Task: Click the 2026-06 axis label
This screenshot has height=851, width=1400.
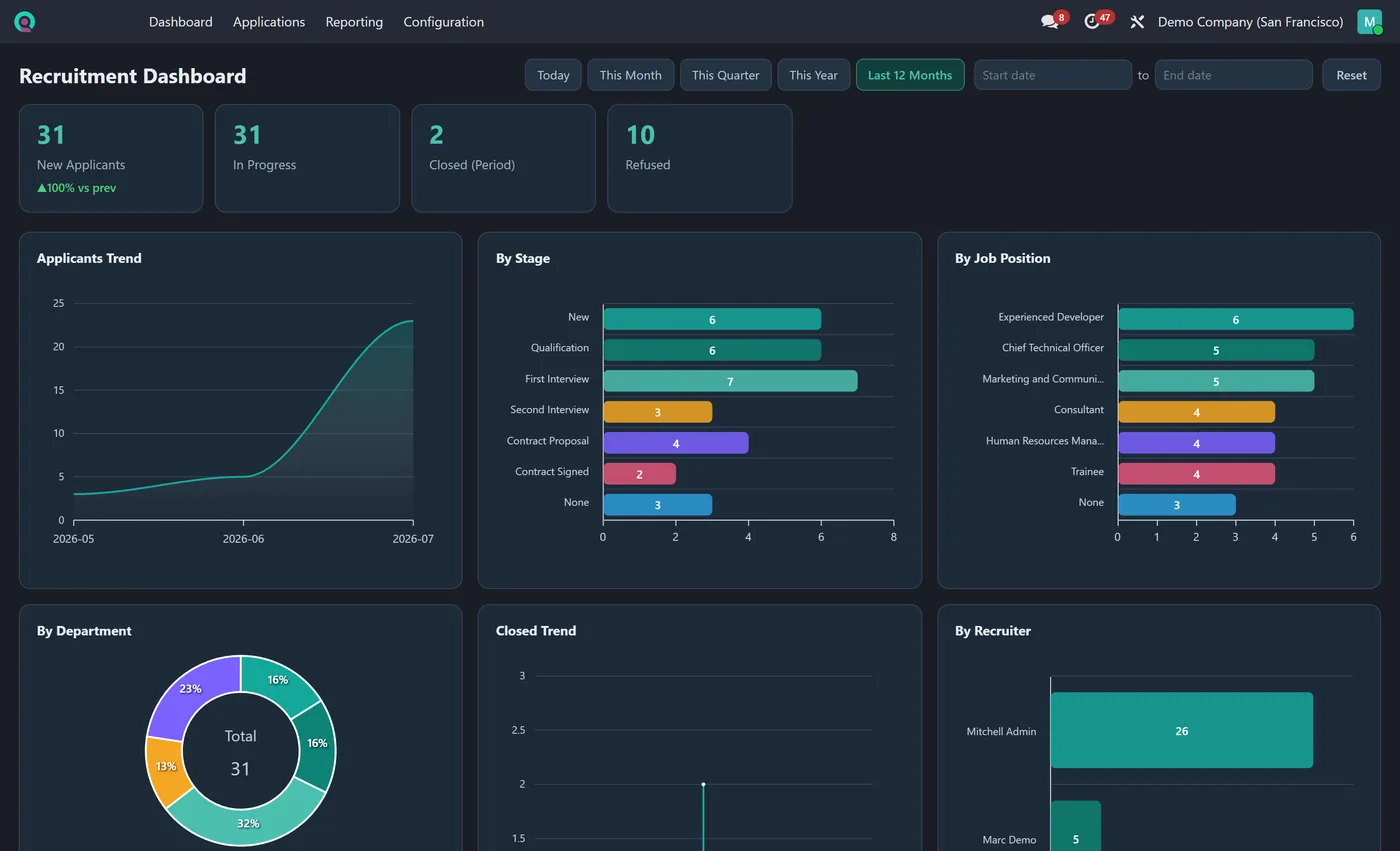Action: coord(243,539)
